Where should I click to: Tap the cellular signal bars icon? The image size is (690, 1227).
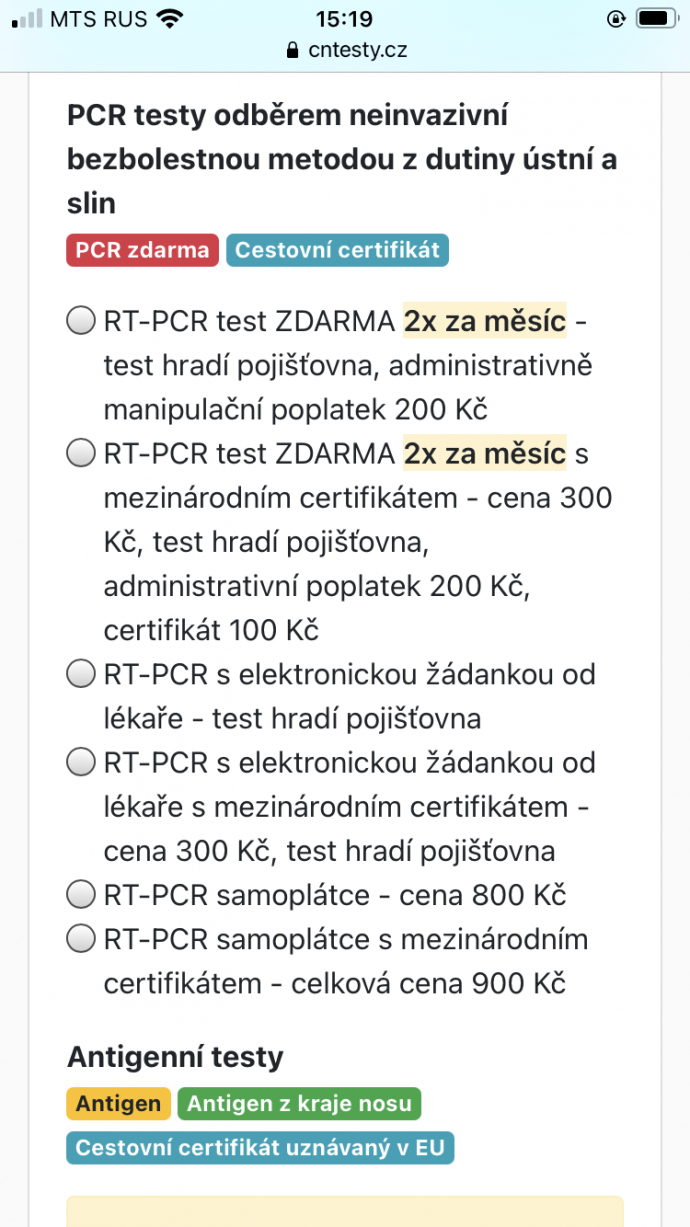(x=27, y=19)
